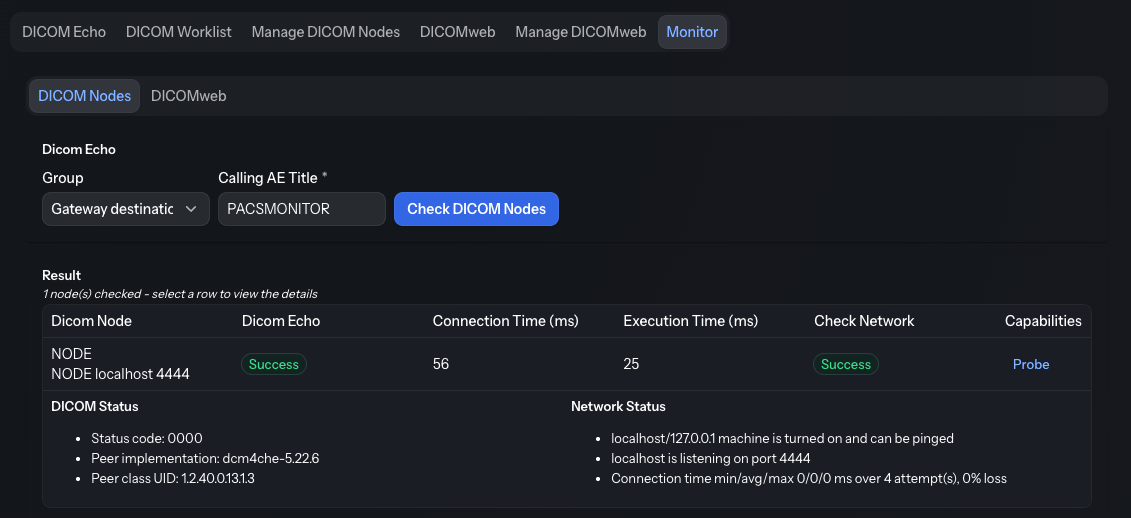The height and width of the screenshot is (518, 1131).
Task: Click the 1 node(s) checked hint text
Action: [x=180, y=294]
